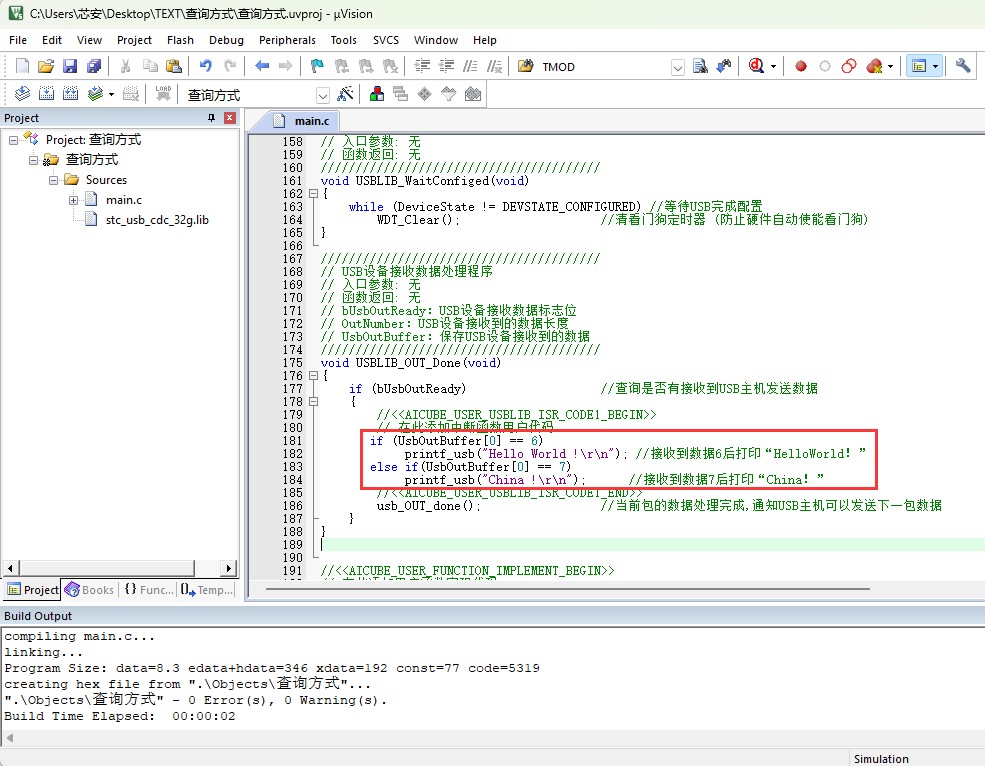Toggle Window layout button
Image resolution: width=985 pixels, height=766 pixels.
coord(919,66)
